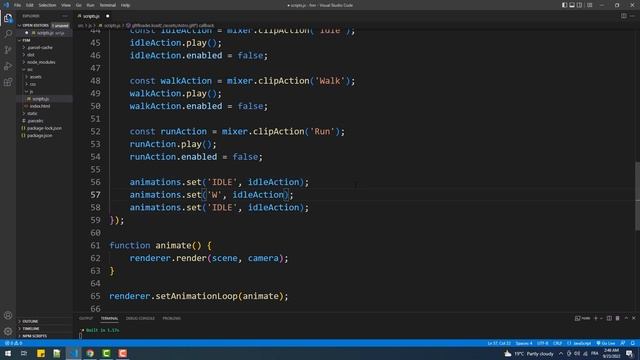Split the terminal pane
Image resolution: width=640 pixels, height=360 pixels.
(x=609, y=318)
